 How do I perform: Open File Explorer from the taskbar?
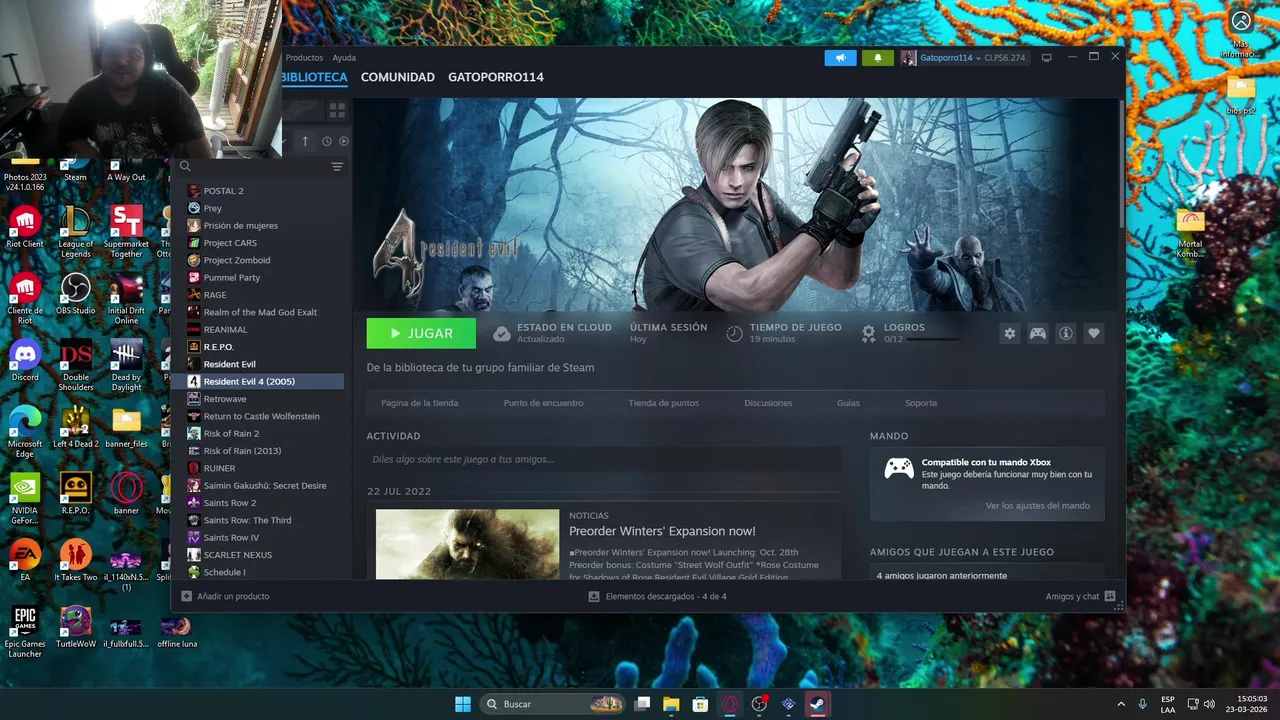671,704
